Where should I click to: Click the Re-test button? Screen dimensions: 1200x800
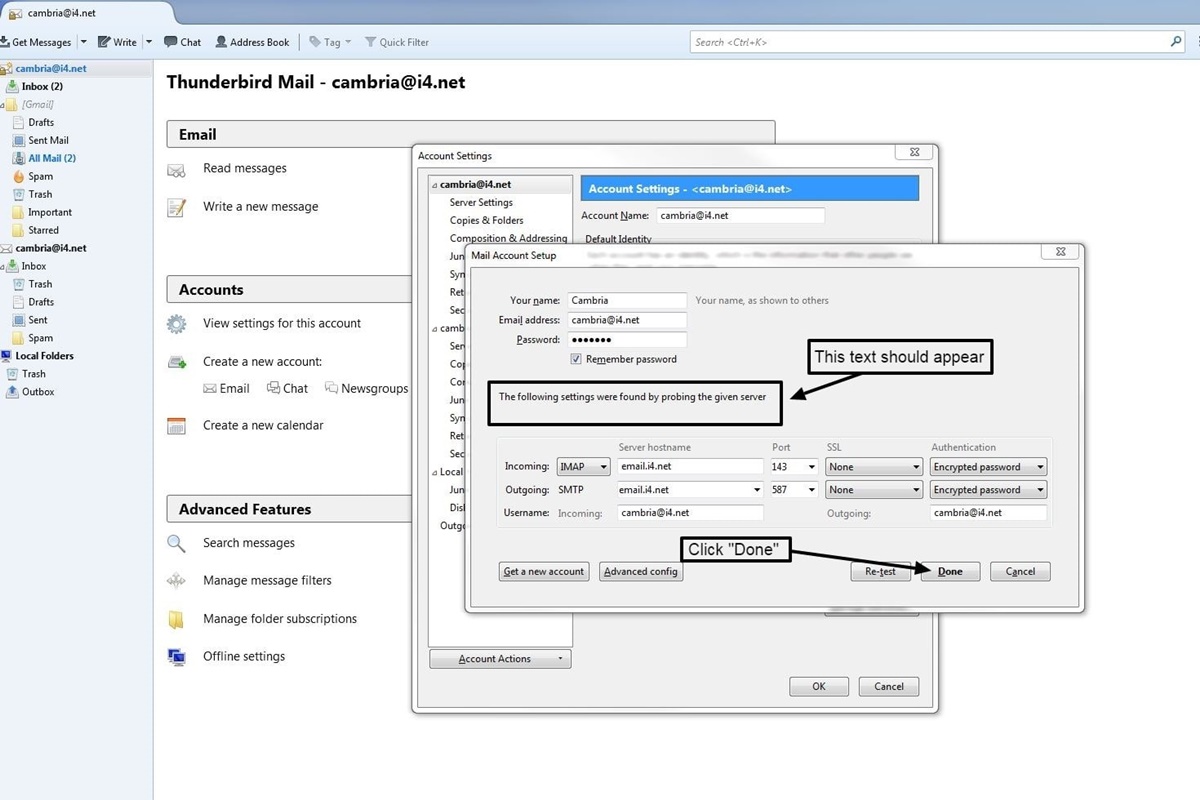tap(880, 572)
